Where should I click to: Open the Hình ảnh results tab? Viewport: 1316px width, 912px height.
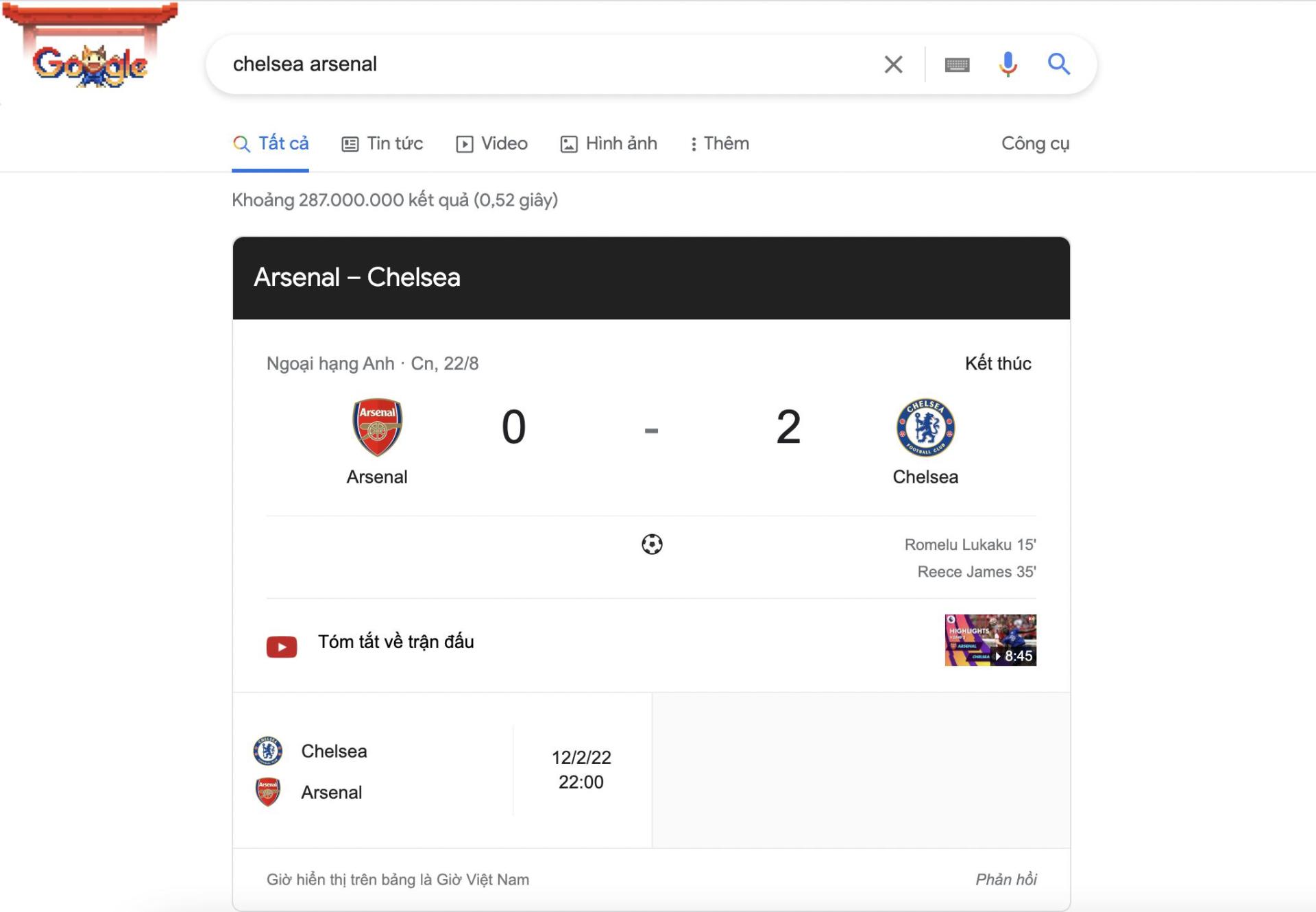click(609, 143)
